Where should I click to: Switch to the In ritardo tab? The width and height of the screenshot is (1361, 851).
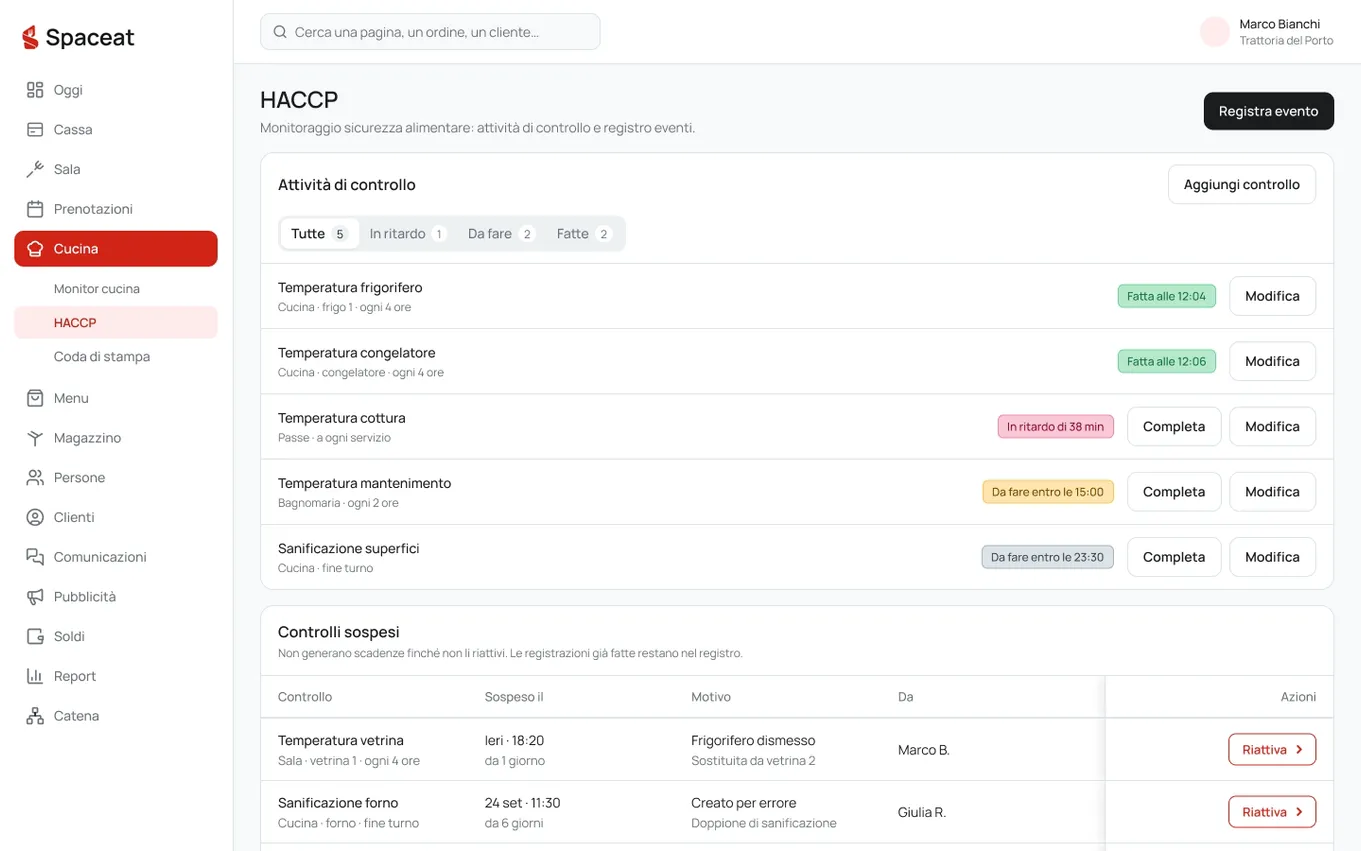click(407, 234)
